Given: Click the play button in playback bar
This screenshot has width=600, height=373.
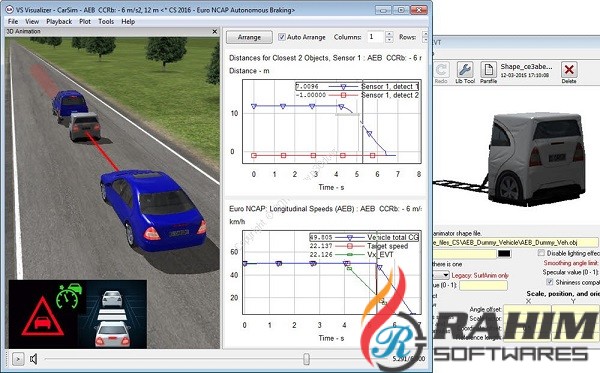Looking at the screenshot, I should pyautogui.click(x=18, y=359).
